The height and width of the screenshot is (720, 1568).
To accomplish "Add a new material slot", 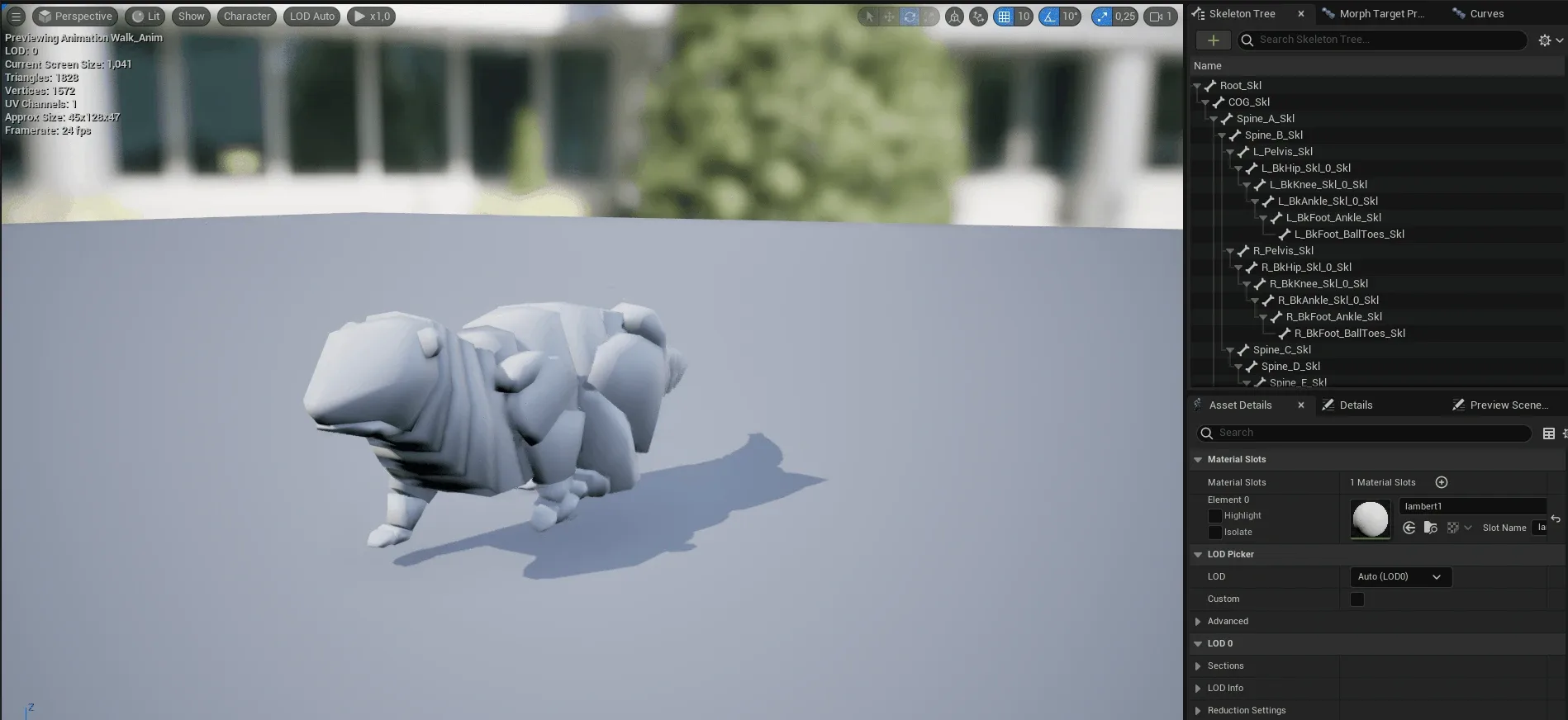I will [x=1442, y=482].
